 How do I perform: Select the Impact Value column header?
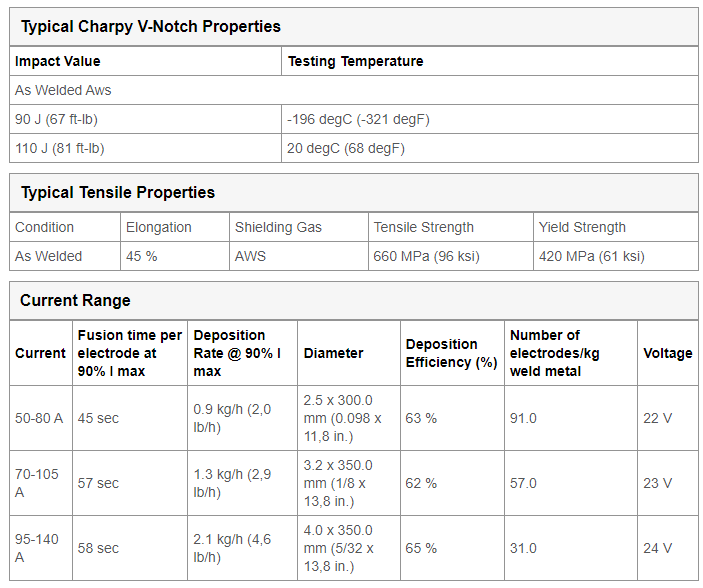click(145, 61)
